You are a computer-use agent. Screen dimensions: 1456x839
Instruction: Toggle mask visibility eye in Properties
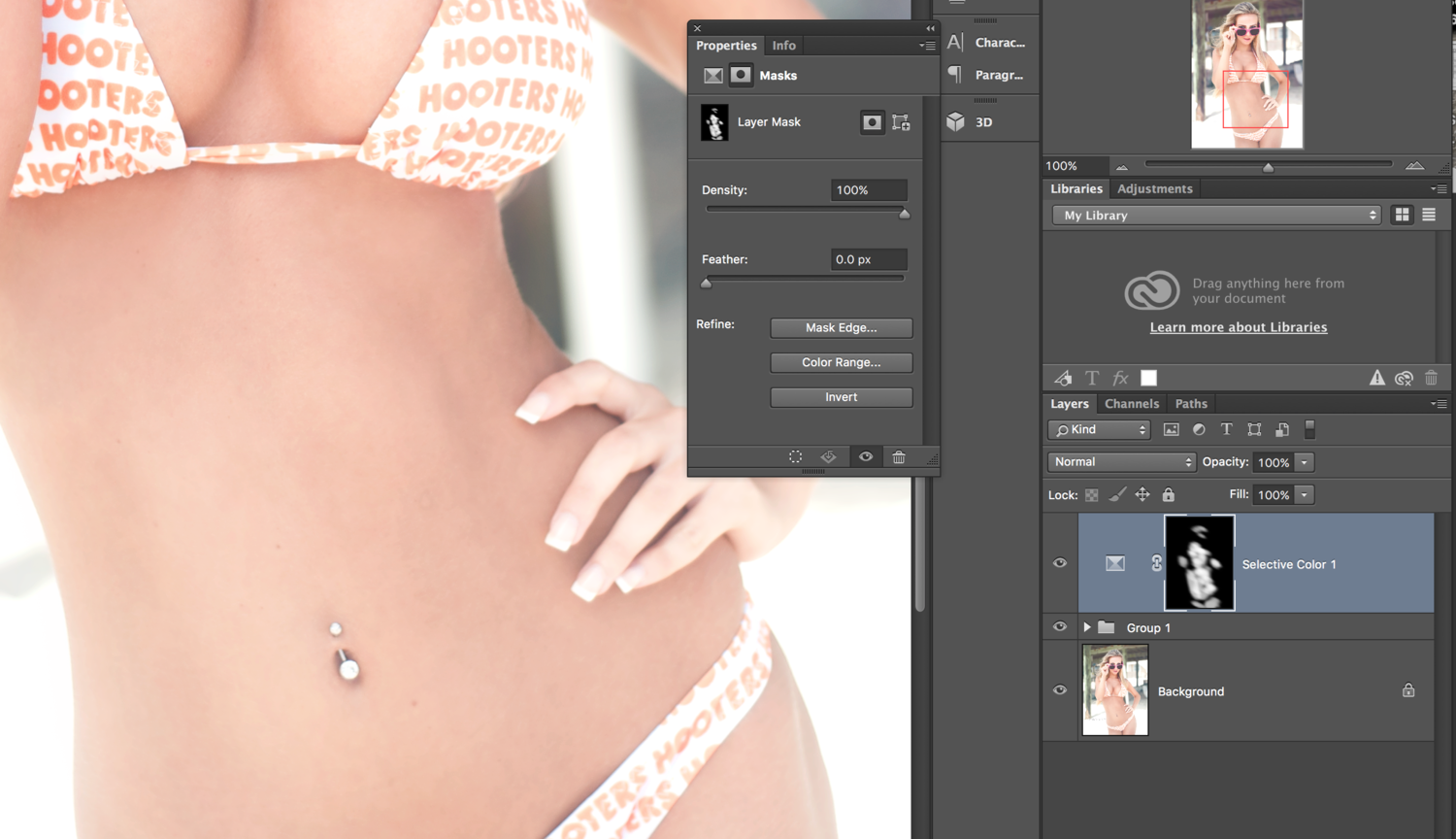pos(866,456)
